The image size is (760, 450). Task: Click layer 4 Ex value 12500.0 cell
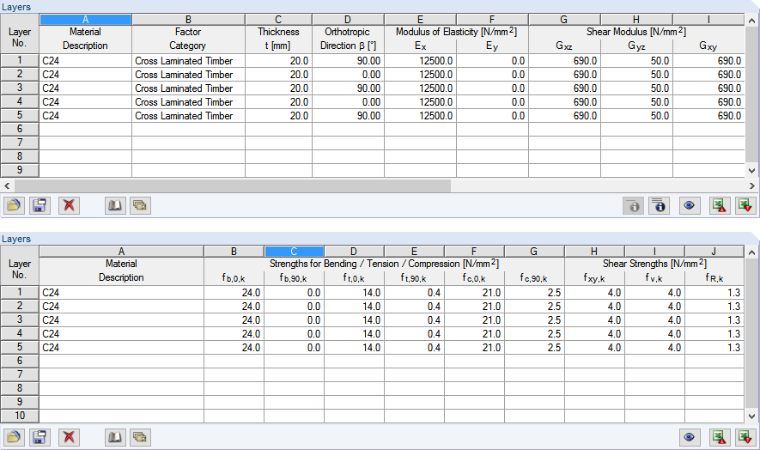coord(420,102)
